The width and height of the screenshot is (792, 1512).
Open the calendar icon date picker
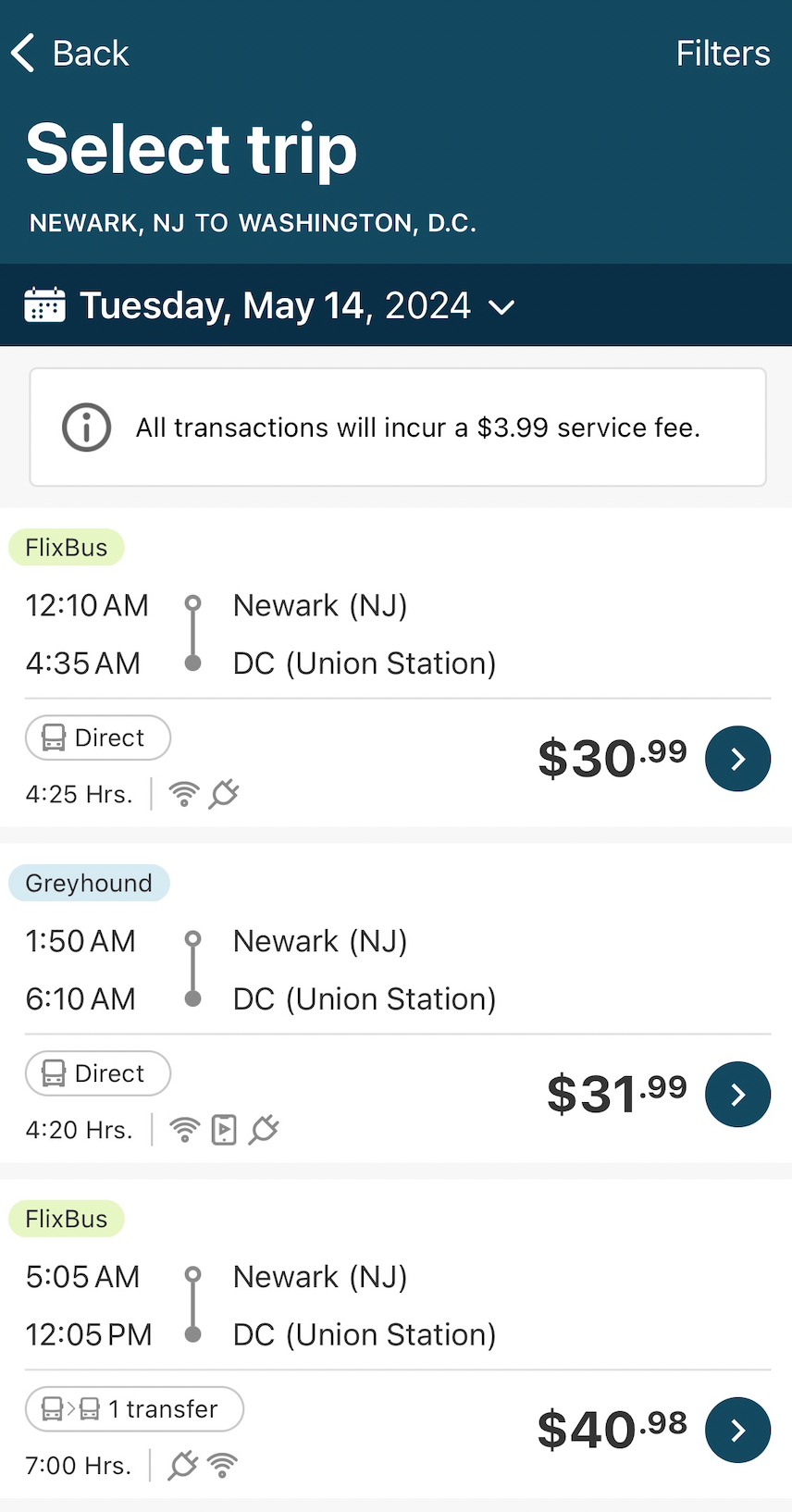(x=44, y=305)
